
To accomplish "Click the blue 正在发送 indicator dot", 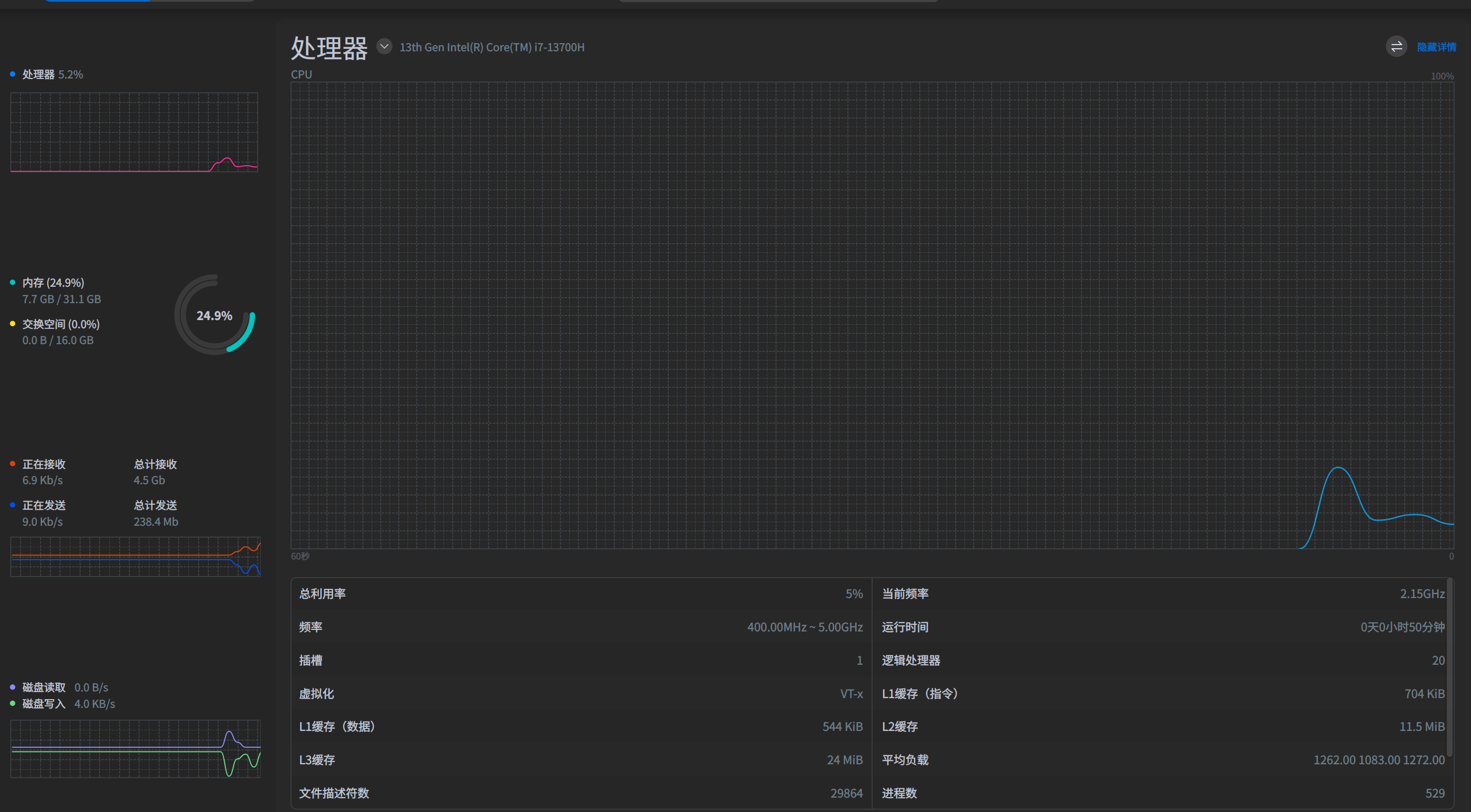I will click(x=12, y=505).
